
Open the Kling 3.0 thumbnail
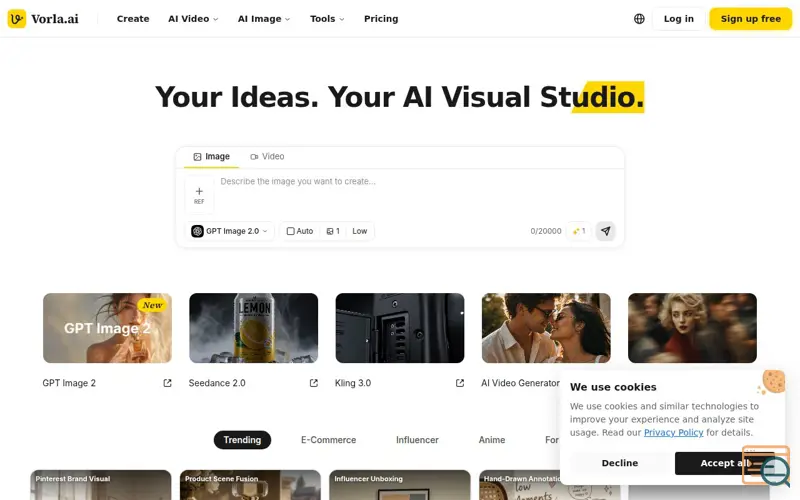(x=400, y=328)
